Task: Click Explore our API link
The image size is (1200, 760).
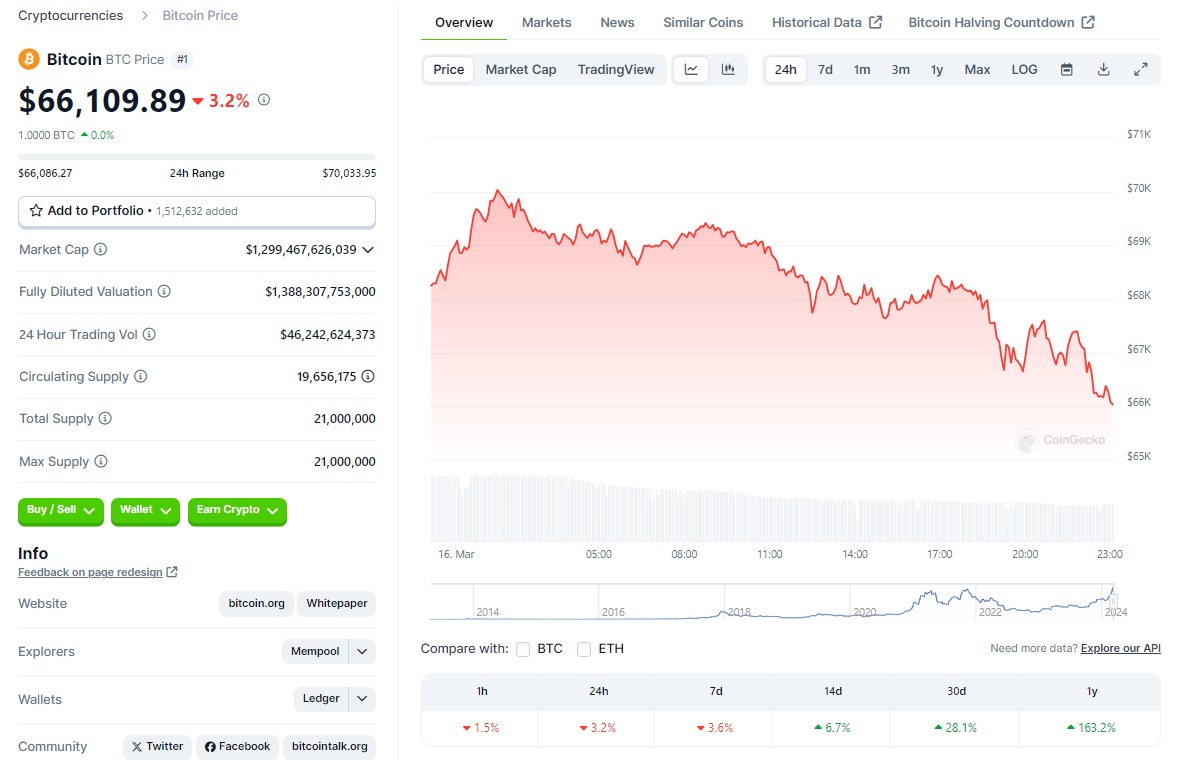Action: (1121, 649)
